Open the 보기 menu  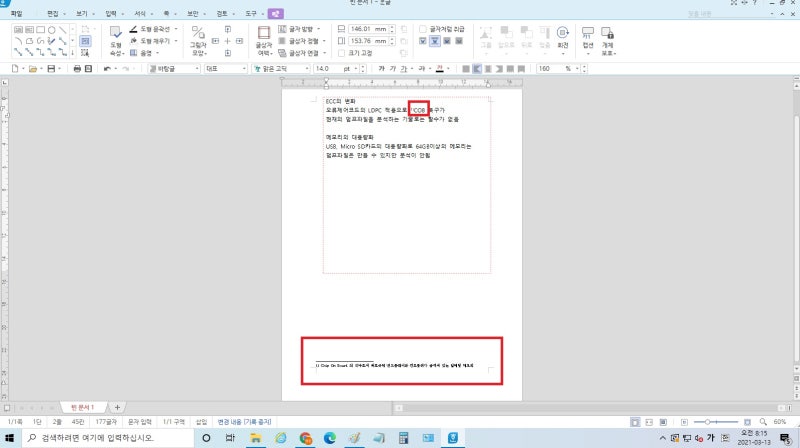[82, 14]
